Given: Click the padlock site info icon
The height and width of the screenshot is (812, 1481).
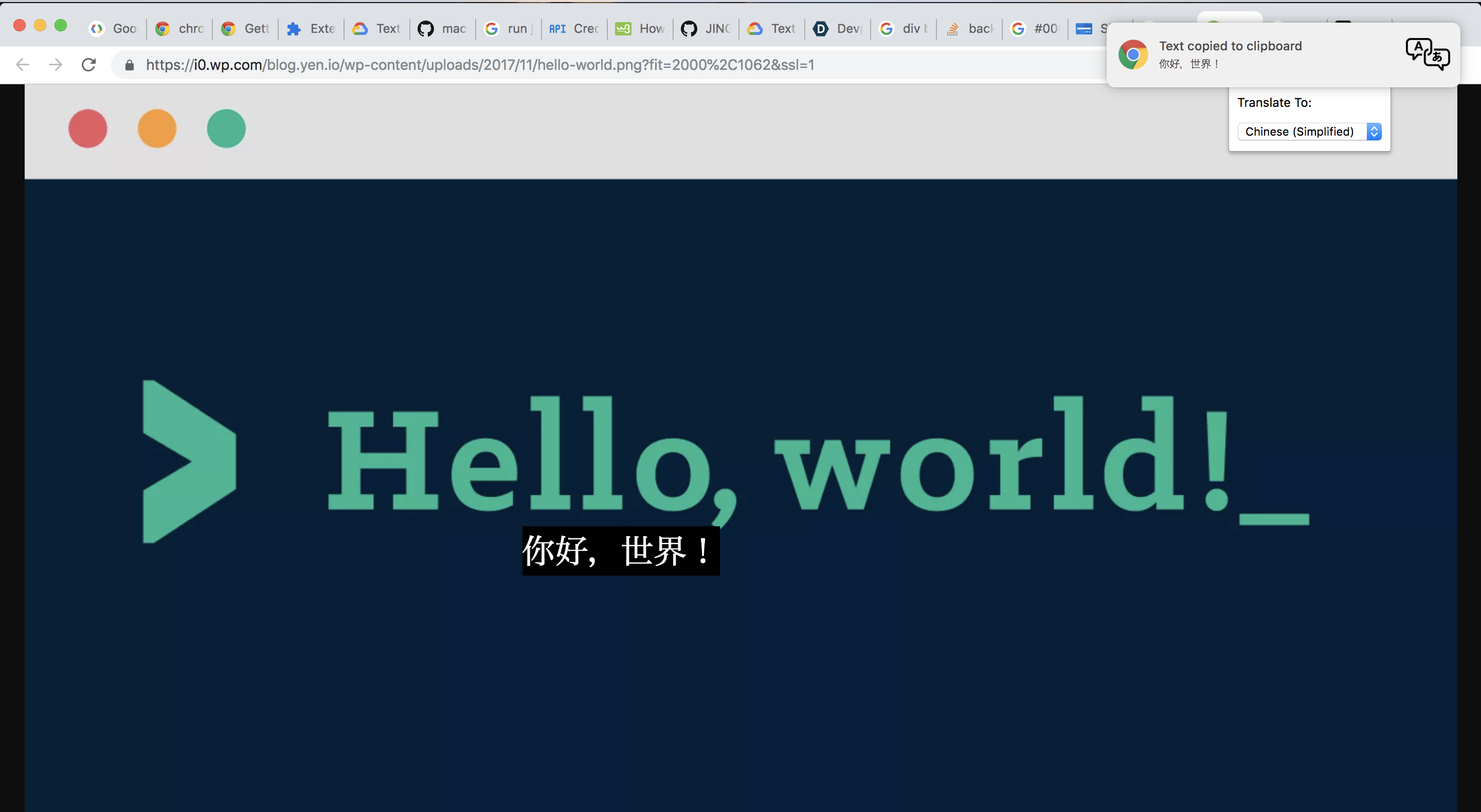Looking at the screenshot, I should click(x=130, y=65).
